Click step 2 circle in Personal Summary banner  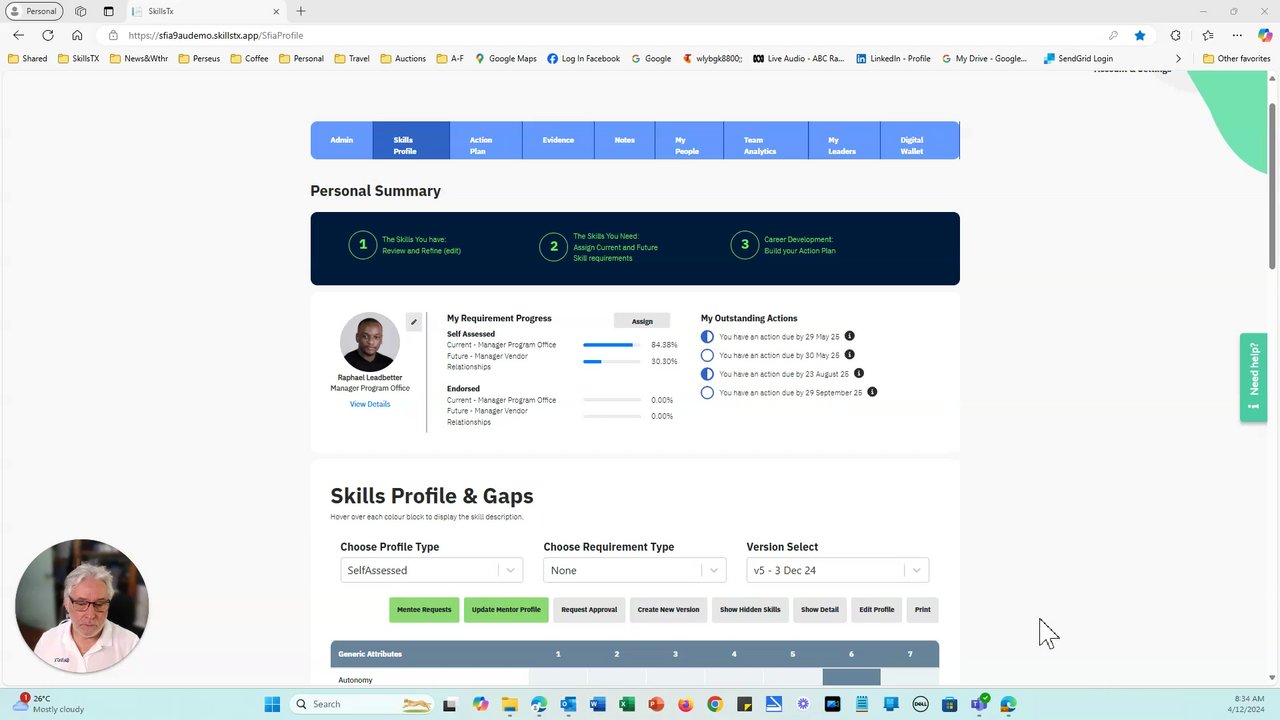553,247
